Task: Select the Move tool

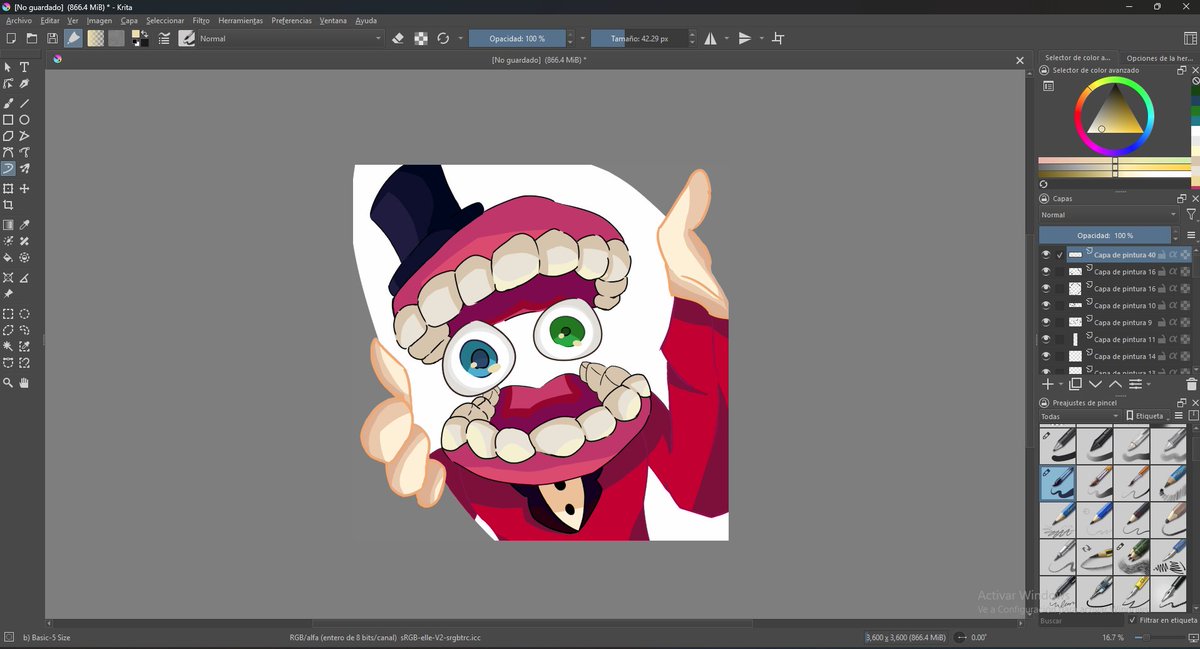Action: coord(25,188)
